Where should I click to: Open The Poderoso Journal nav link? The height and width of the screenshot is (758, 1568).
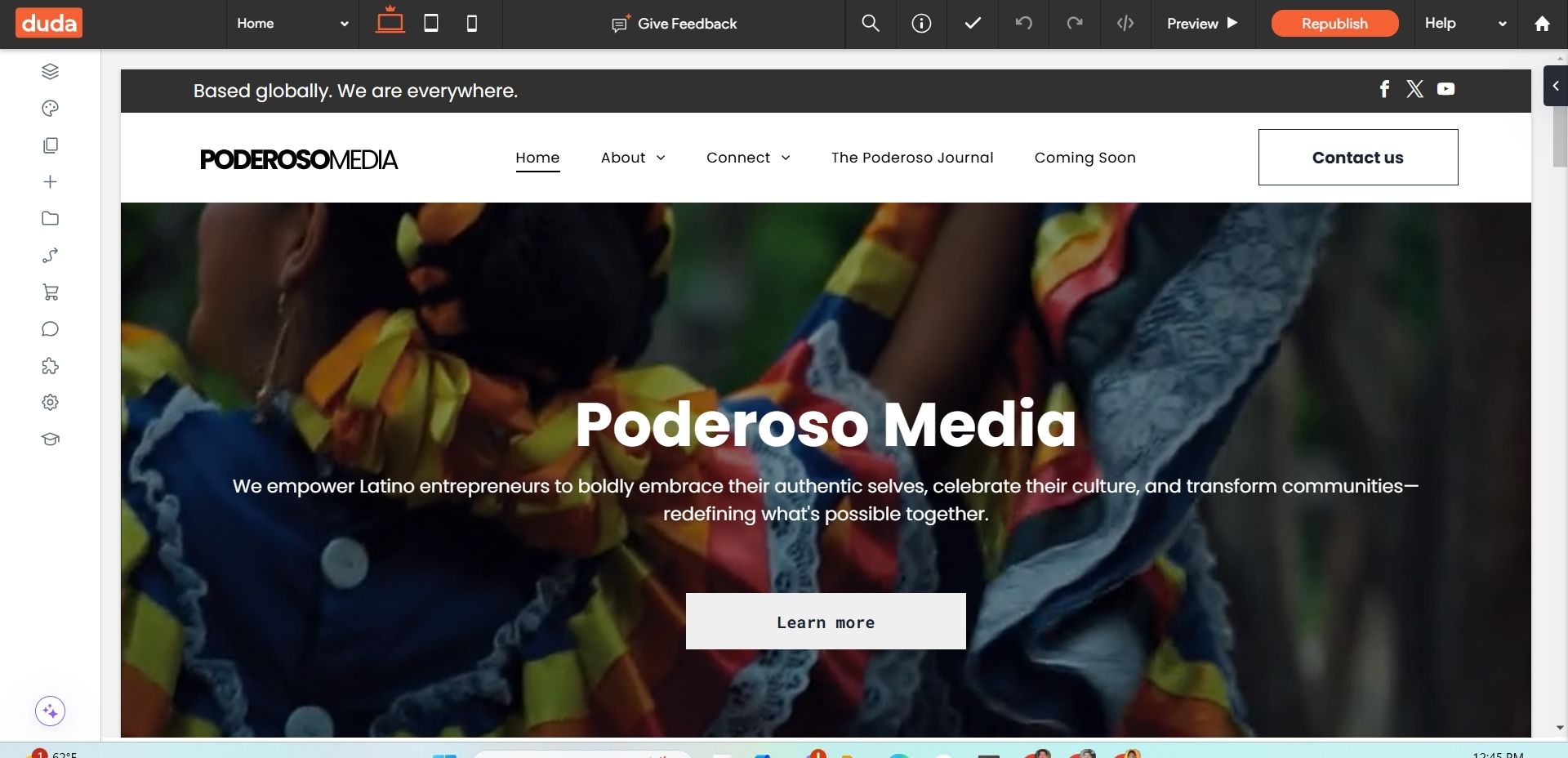tap(912, 158)
